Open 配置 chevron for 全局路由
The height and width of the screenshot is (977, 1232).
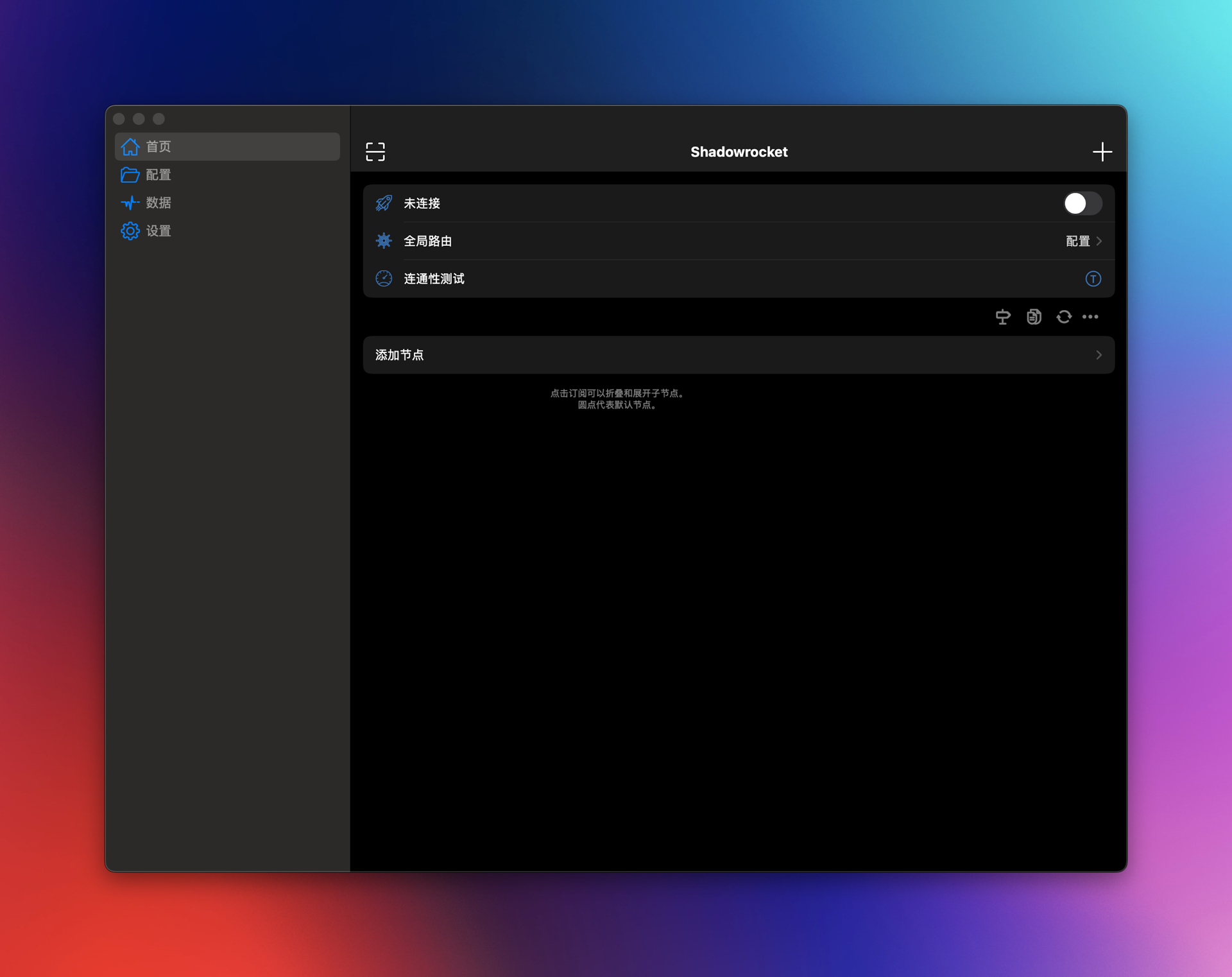coord(1083,241)
